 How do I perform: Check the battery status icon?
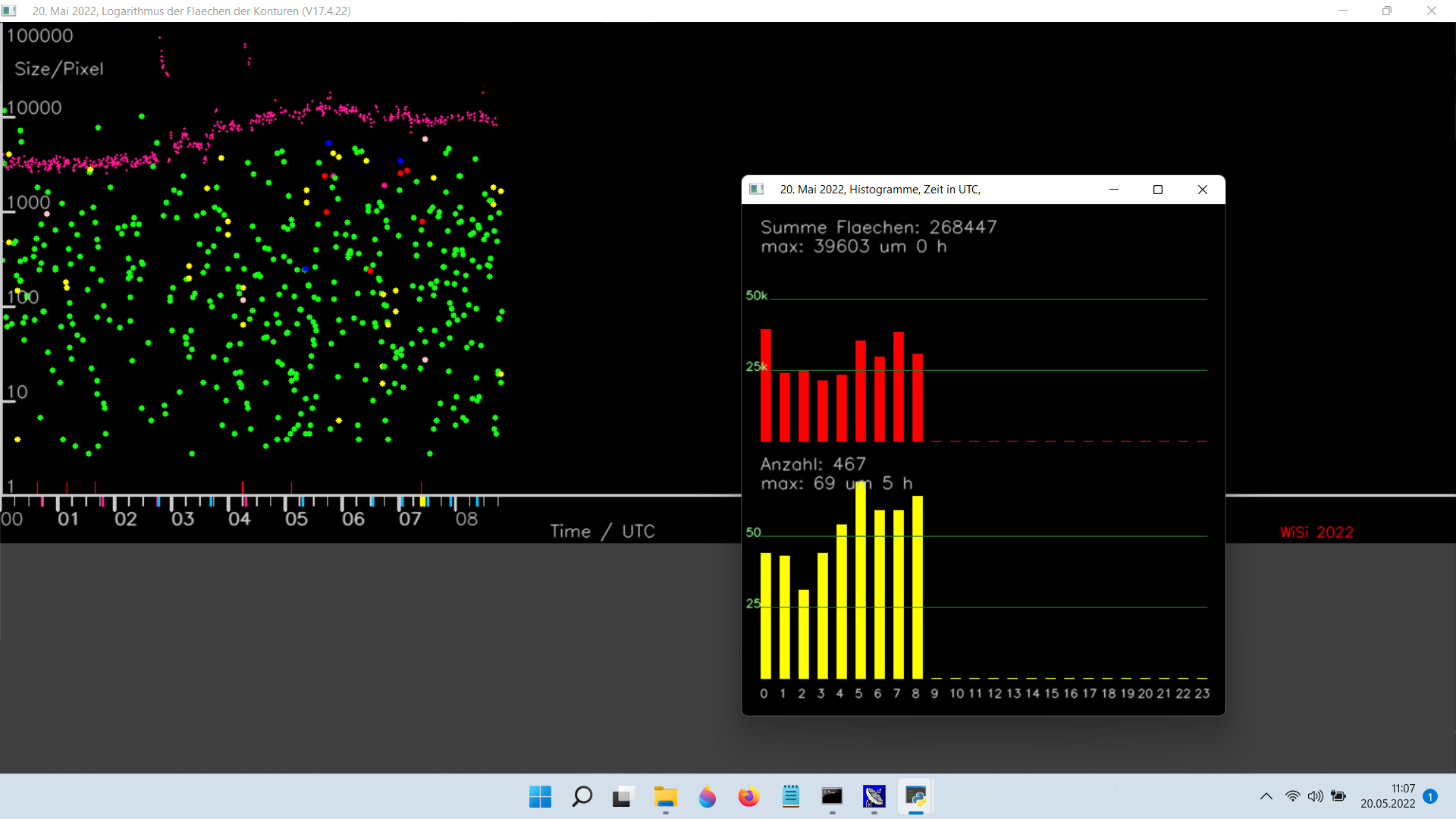tap(1338, 796)
